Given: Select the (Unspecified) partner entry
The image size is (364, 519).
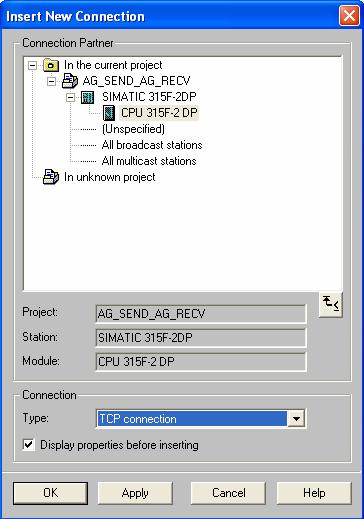Looking at the screenshot, I should (133, 129).
